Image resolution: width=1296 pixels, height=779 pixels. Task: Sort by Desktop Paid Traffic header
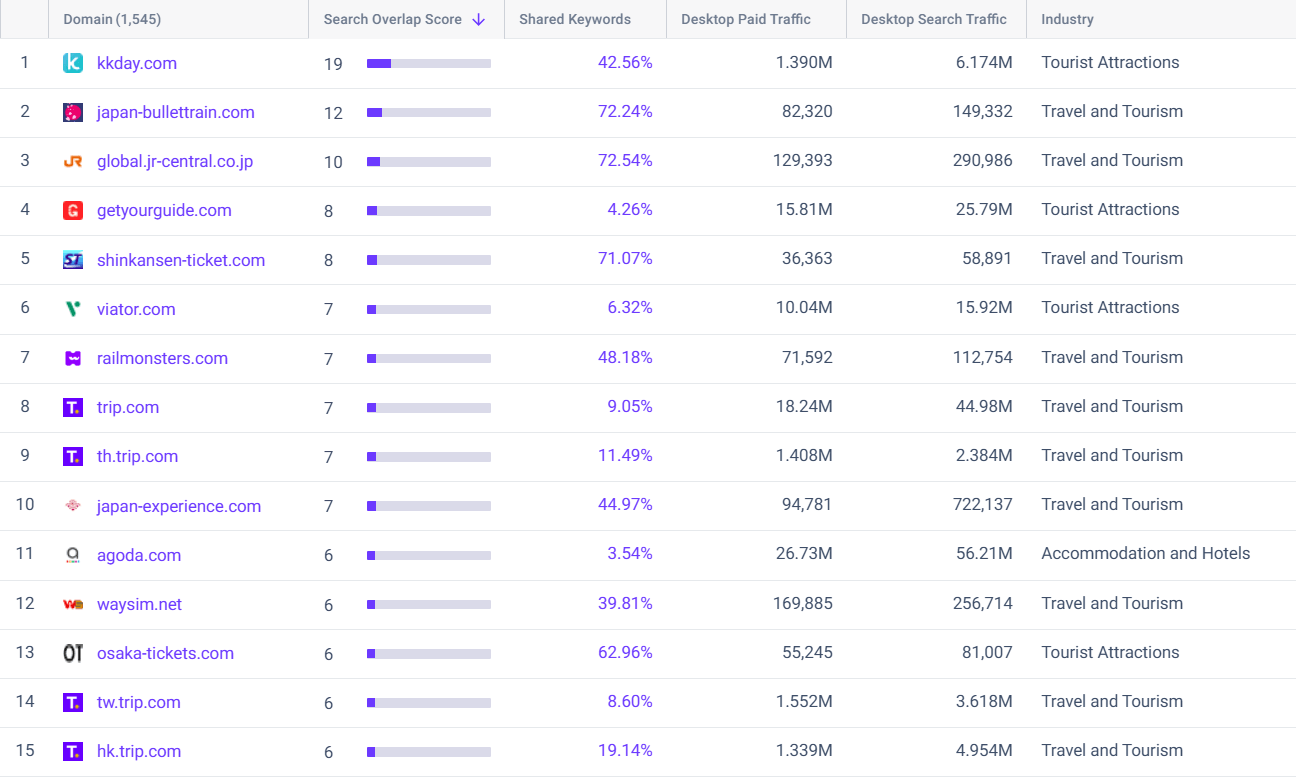click(746, 19)
